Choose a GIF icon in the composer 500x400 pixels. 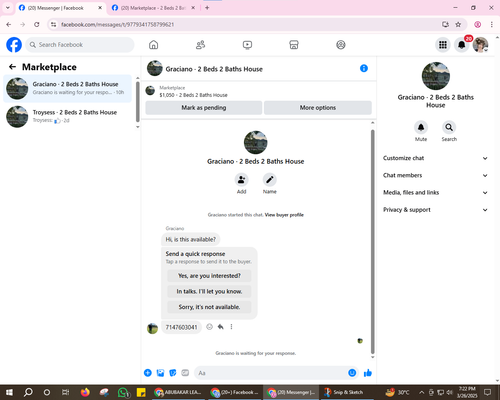(x=185, y=373)
